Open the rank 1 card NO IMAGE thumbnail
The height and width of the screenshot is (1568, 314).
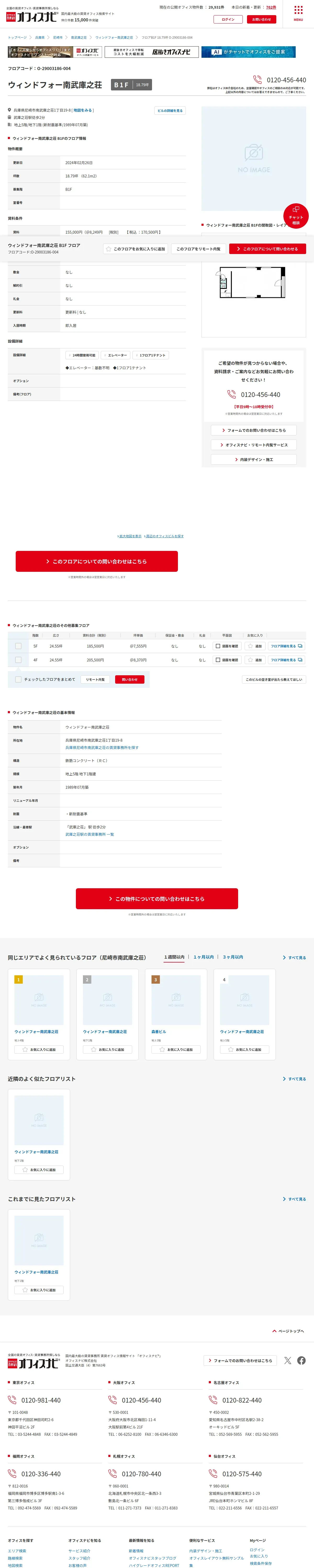click(x=39, y=1000)
